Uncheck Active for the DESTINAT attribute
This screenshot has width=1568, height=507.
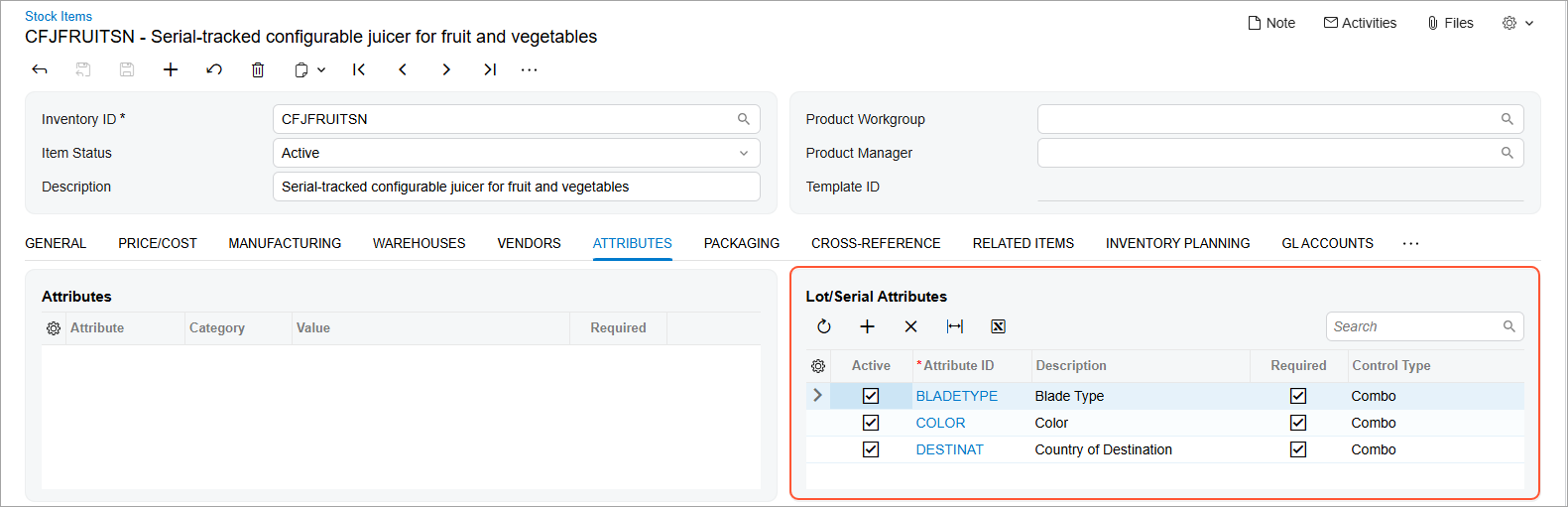871,449
